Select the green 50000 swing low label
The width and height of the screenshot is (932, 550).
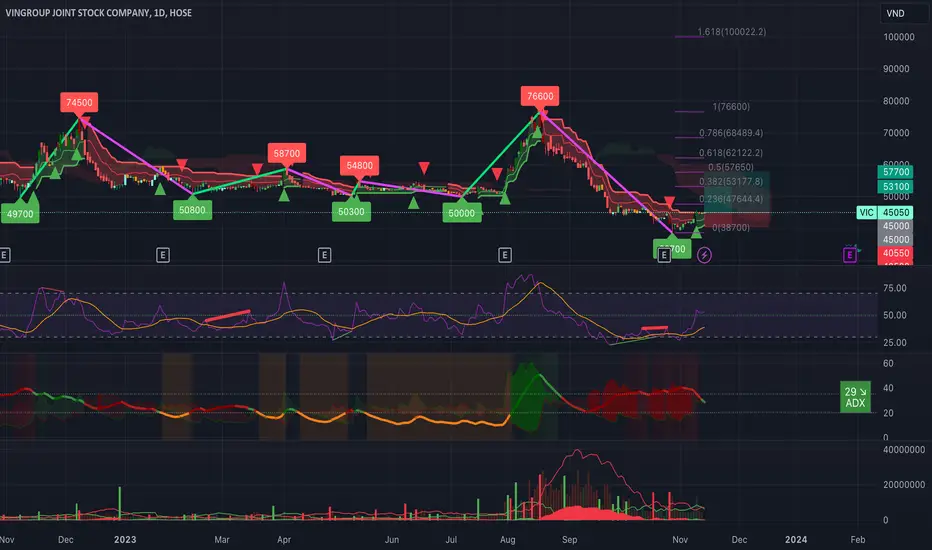coord(462,213)
